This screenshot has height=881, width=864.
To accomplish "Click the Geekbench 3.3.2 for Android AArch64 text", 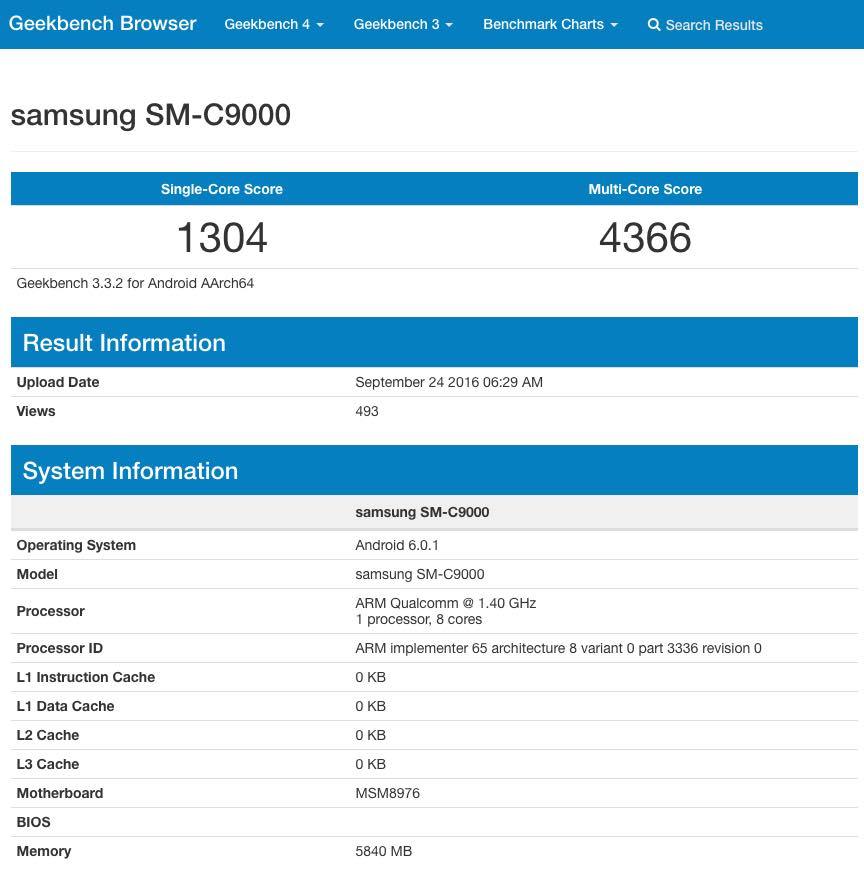I will pyautogui.click(x=135, y=283).
